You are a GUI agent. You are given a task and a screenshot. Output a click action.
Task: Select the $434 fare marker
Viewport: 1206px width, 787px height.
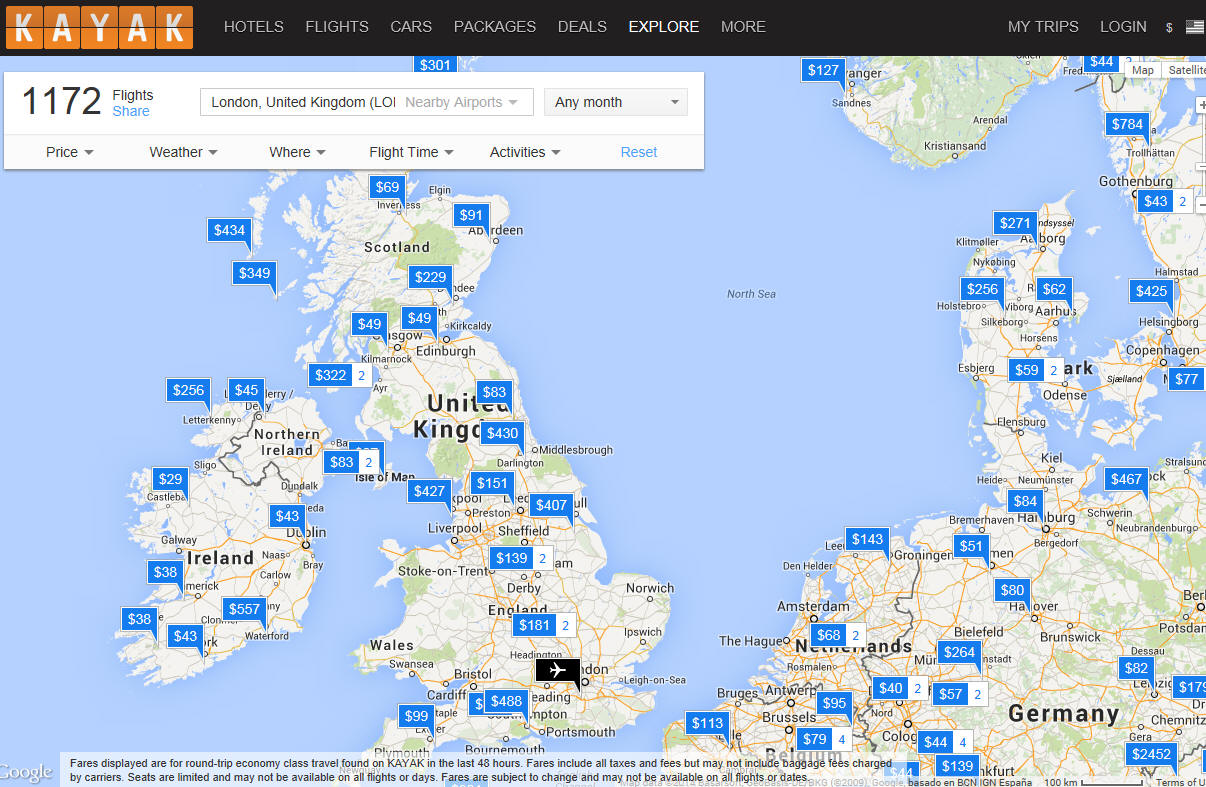pyautogui.click(x=229, y=230)
